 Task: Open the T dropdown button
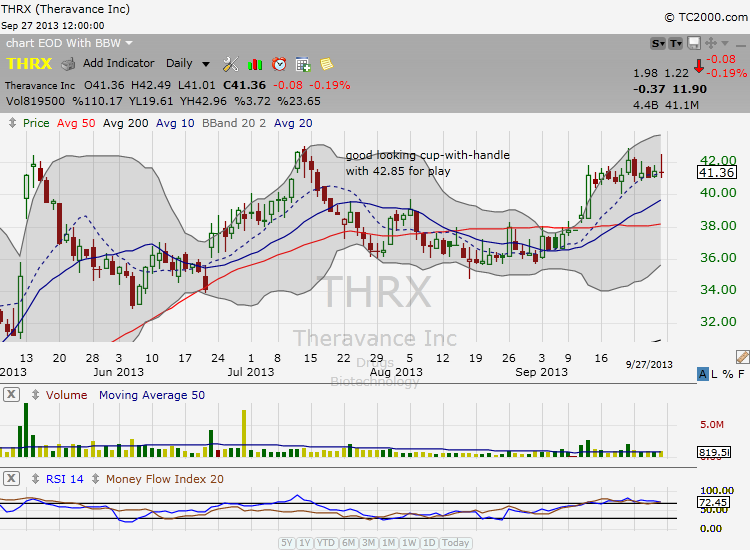675,44
